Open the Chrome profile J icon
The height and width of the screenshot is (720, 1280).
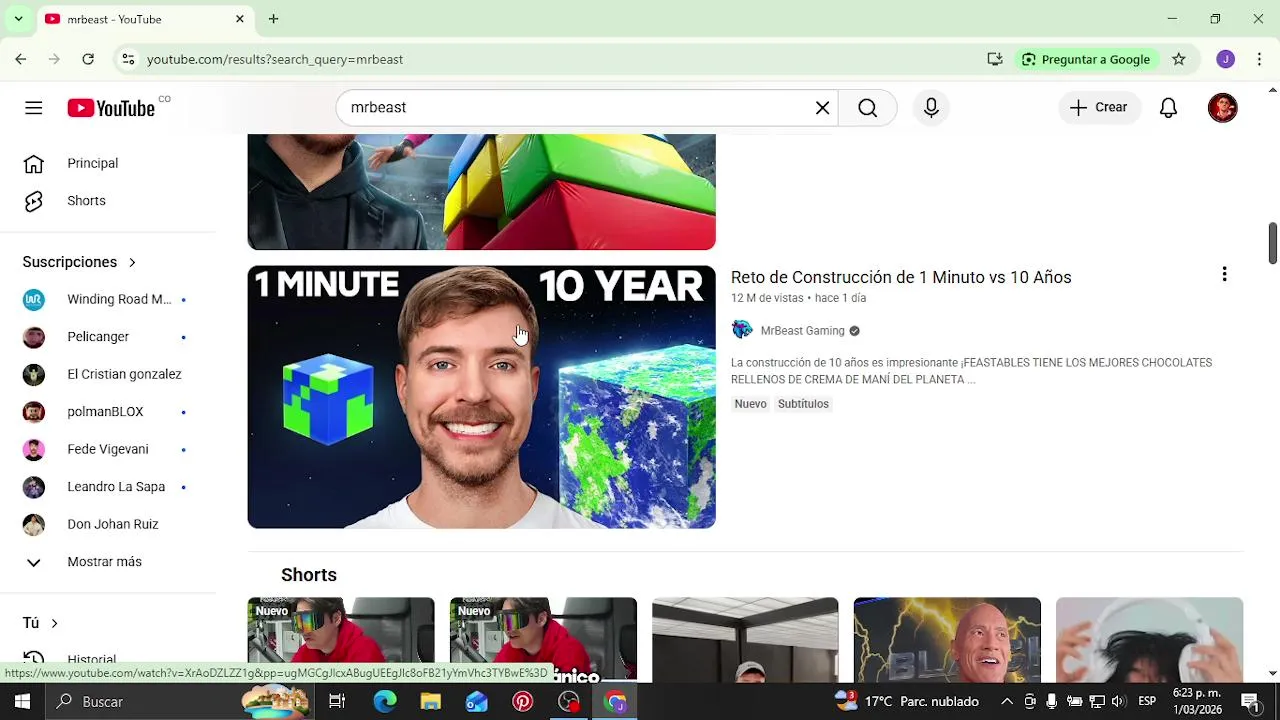[x=1226, y=59]
